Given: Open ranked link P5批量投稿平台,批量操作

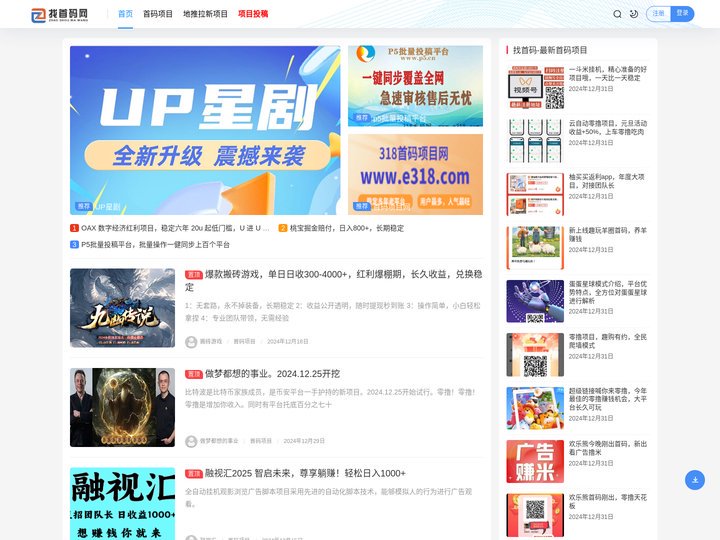Looking at the screenshot, I should click(155, 245).
